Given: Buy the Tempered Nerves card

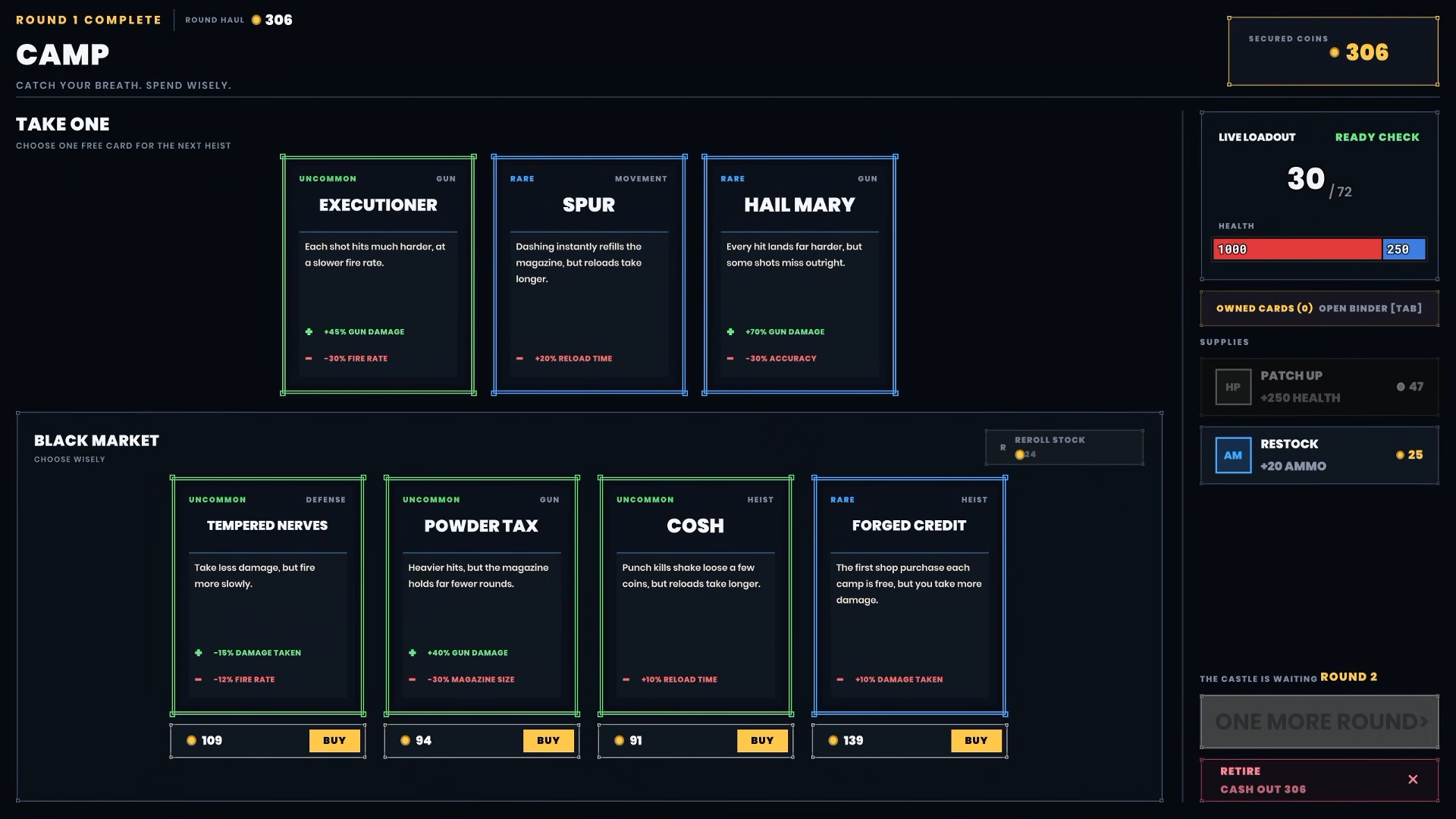Looking at the screenshot, I should pos(334,741).
